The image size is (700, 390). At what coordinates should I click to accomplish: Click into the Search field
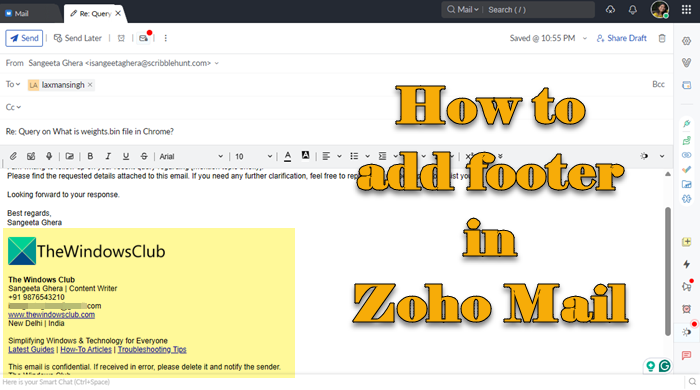point(539,9)
